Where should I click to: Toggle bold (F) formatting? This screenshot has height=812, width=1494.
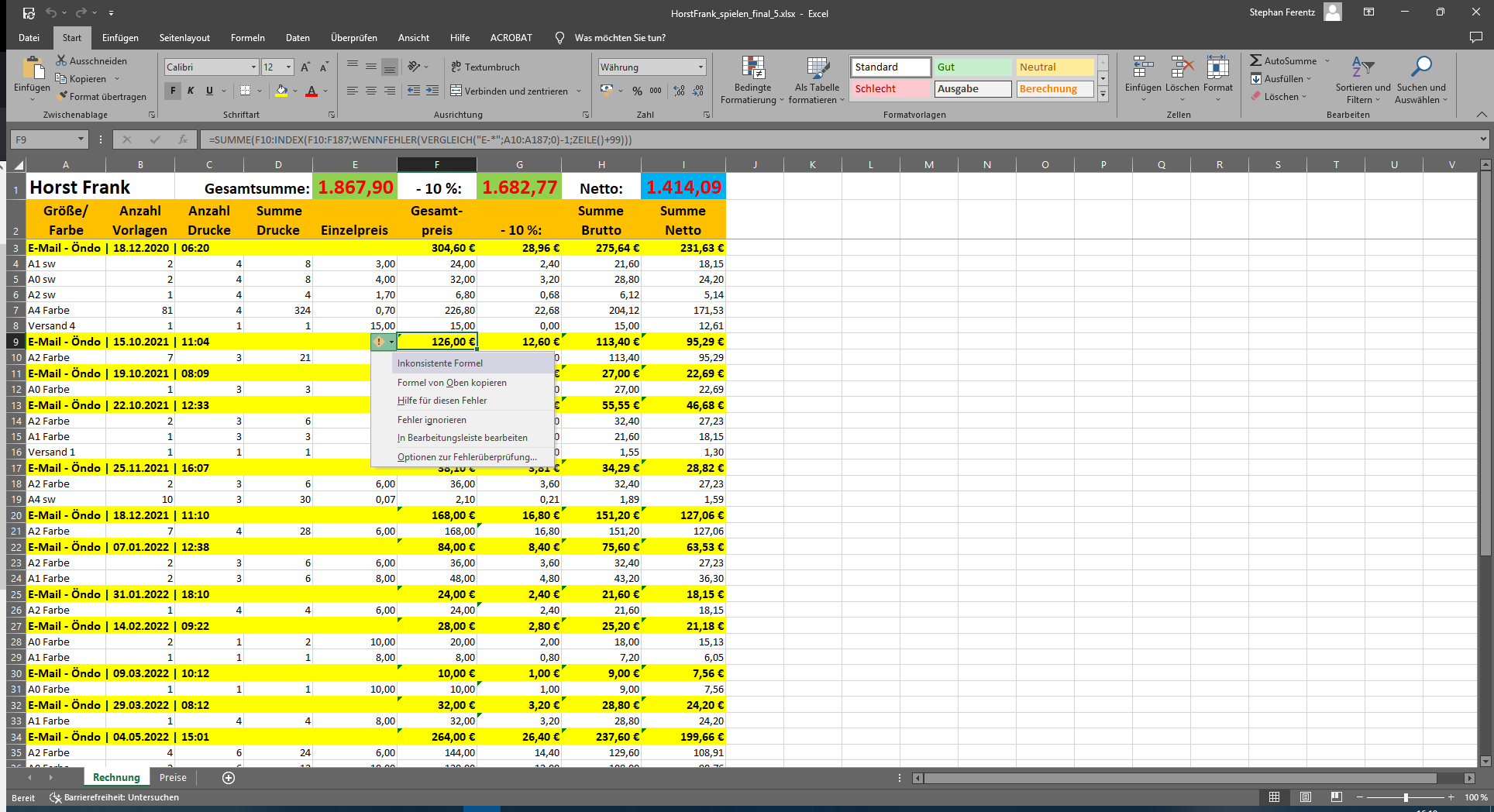[173, 91]
